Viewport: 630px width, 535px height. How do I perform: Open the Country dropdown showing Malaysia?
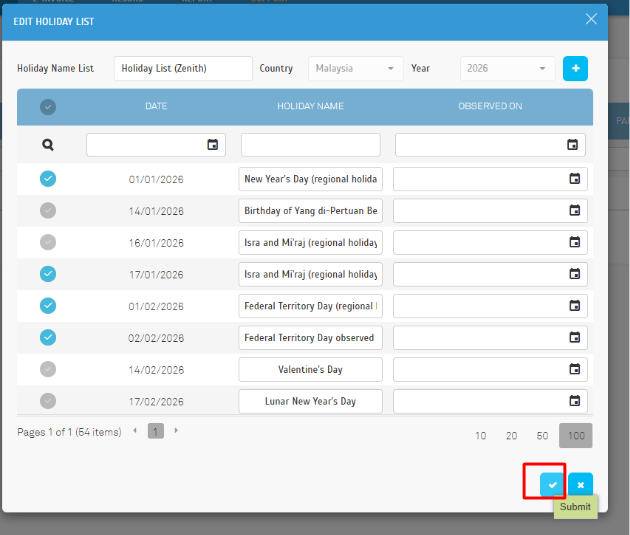pyautogui.click(x=355, y=69)
